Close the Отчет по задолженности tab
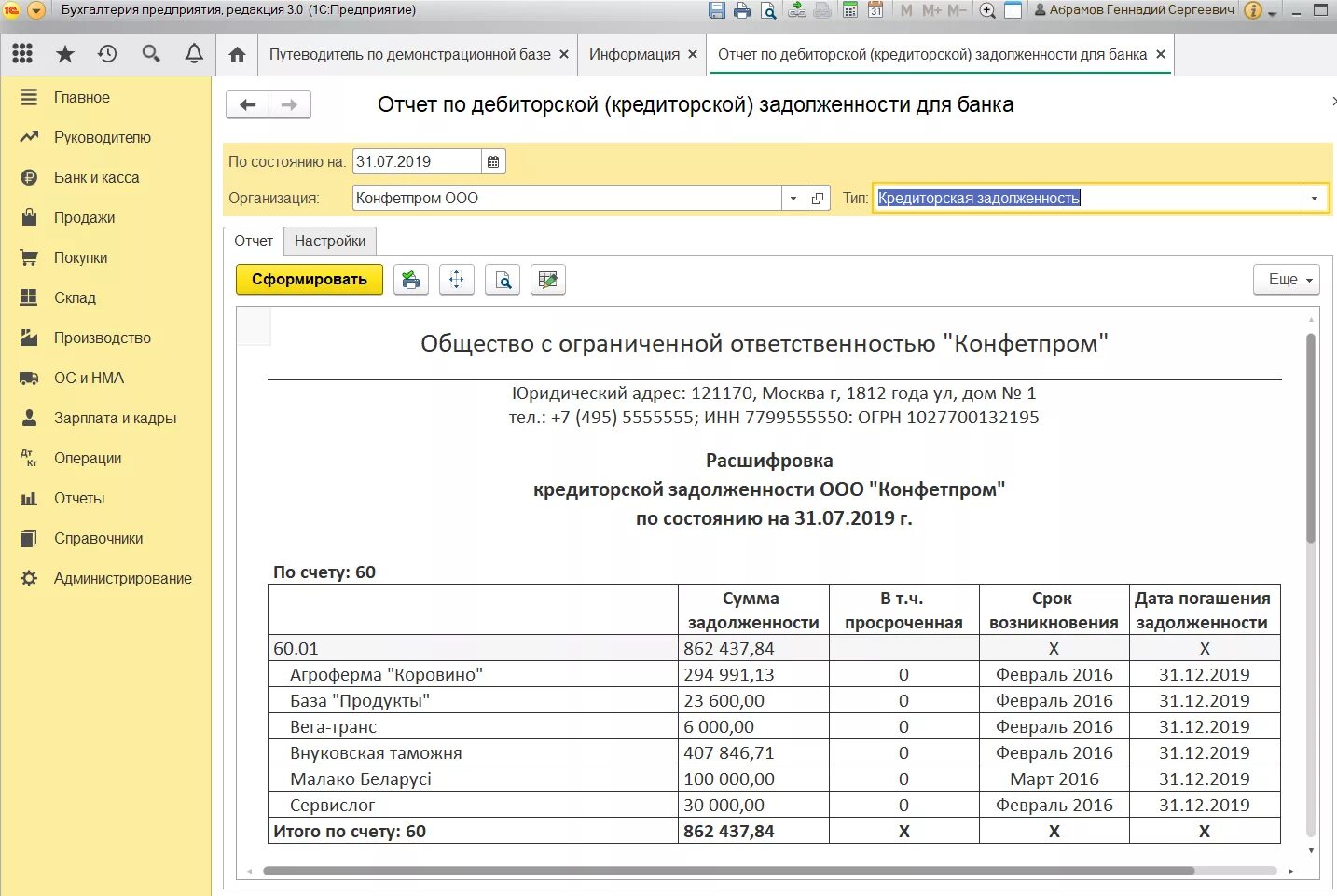The height and width of the screenshot is (896, 1337). (1161, 54)
